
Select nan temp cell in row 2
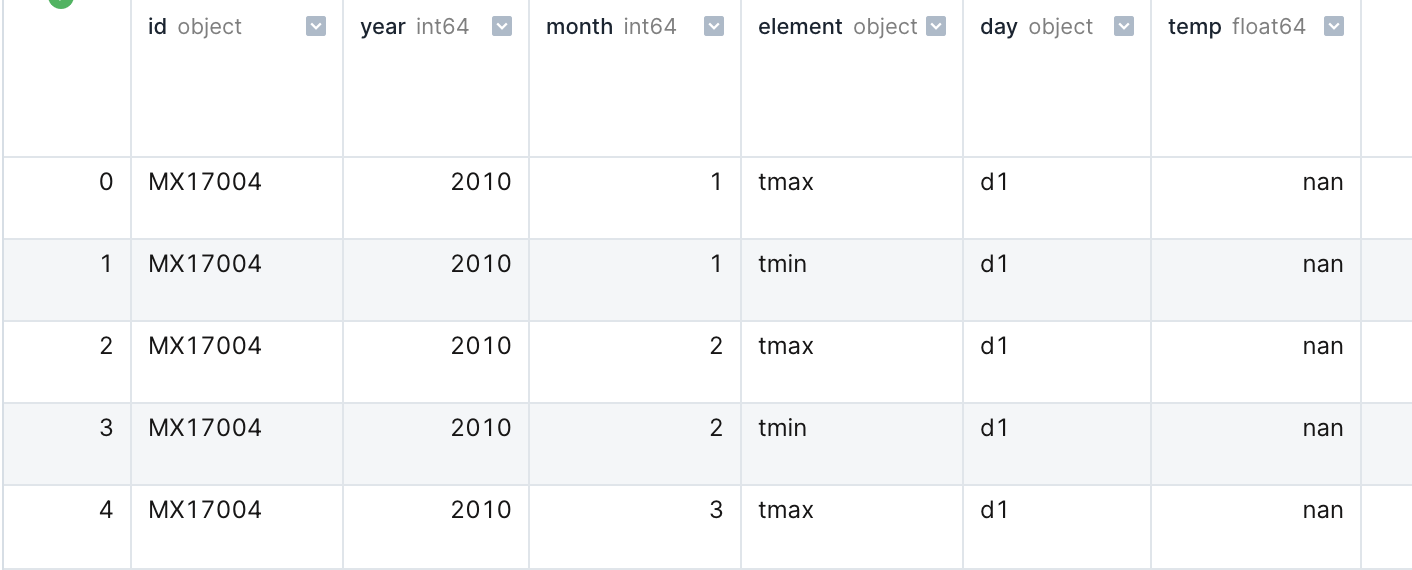[1323, 346]
